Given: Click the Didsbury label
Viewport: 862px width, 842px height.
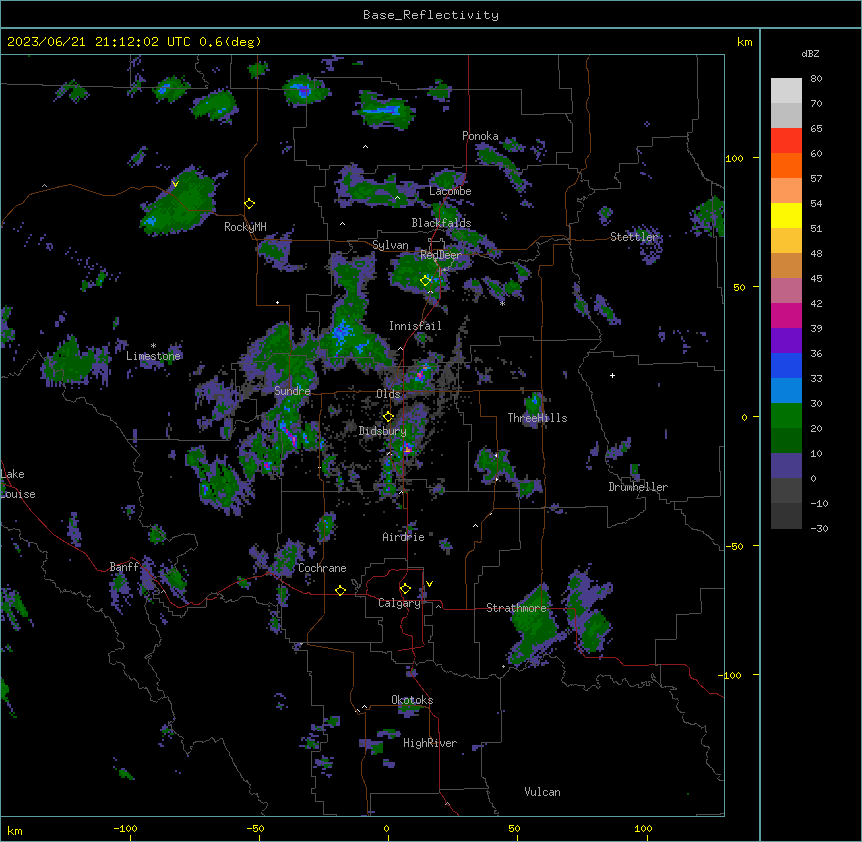Looking at the screenshot, I should coord(383,431).
